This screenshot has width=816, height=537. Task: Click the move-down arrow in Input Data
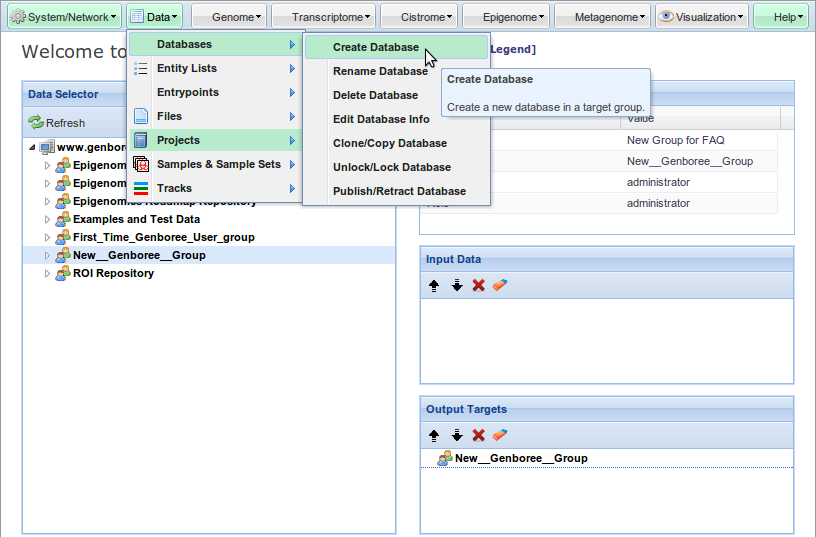point(457,285)
